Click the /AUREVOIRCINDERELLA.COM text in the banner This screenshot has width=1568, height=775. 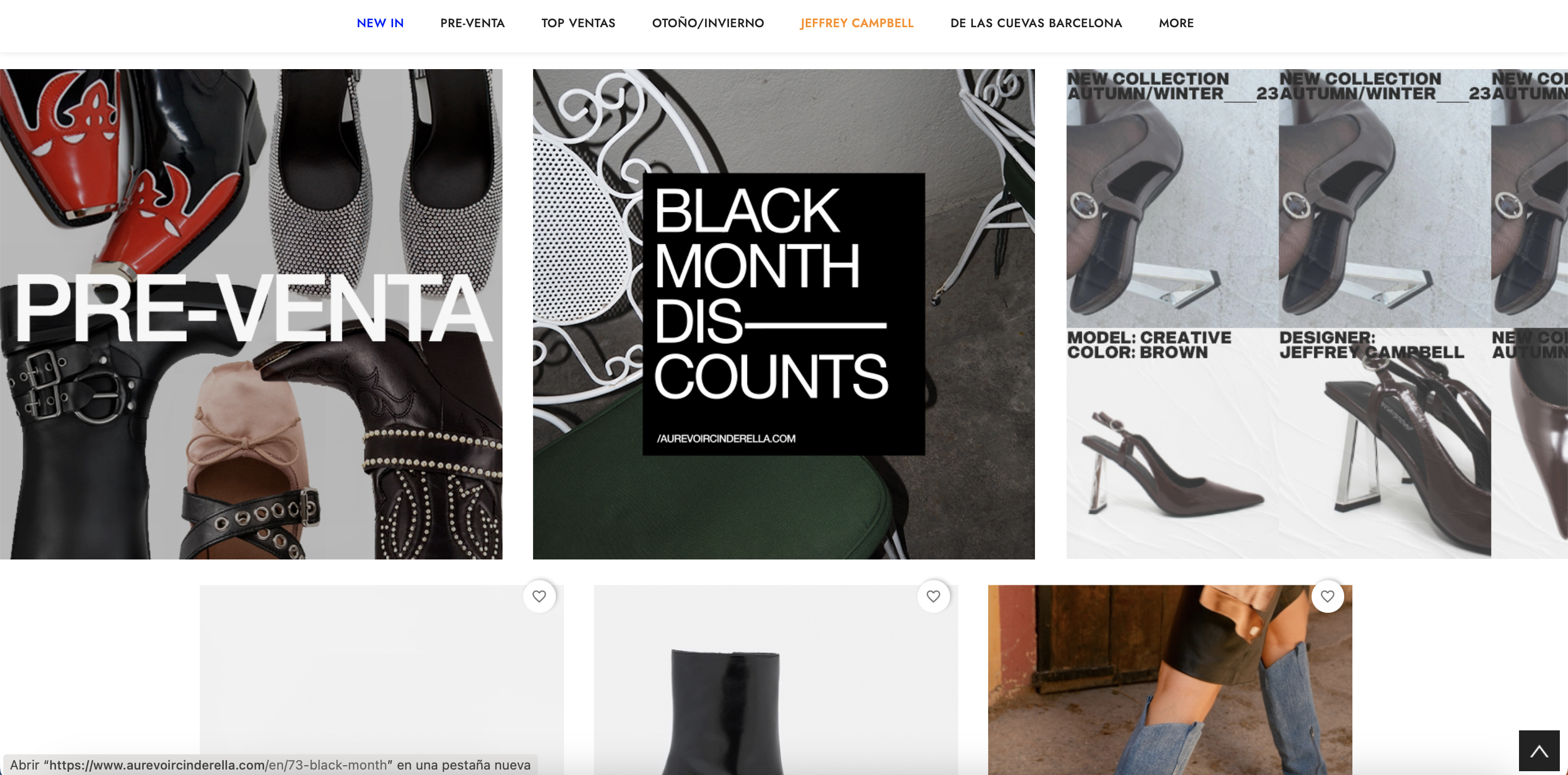(726, 439)
